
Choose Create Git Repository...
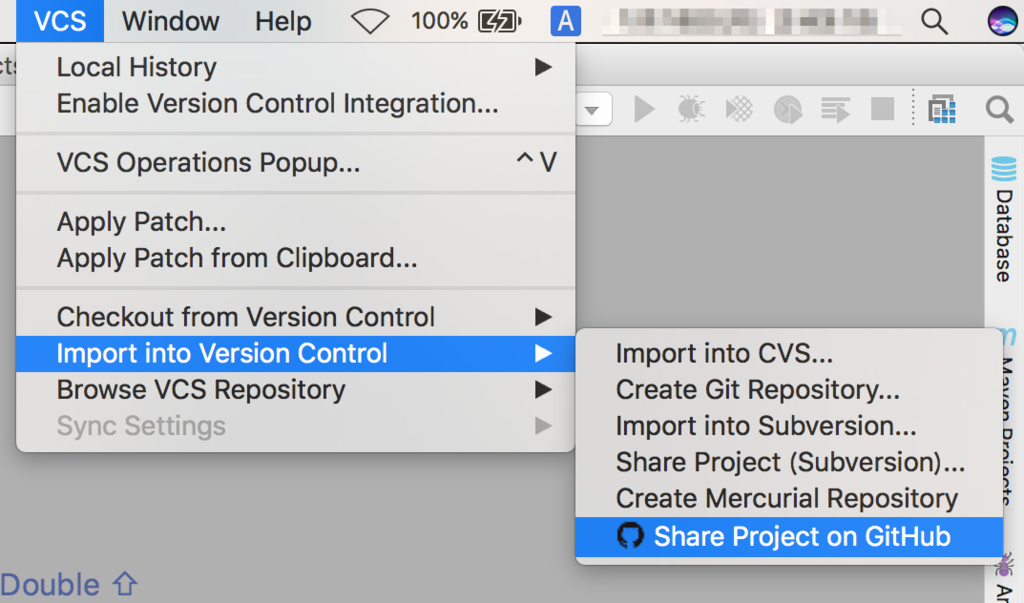tap(757, 389)
